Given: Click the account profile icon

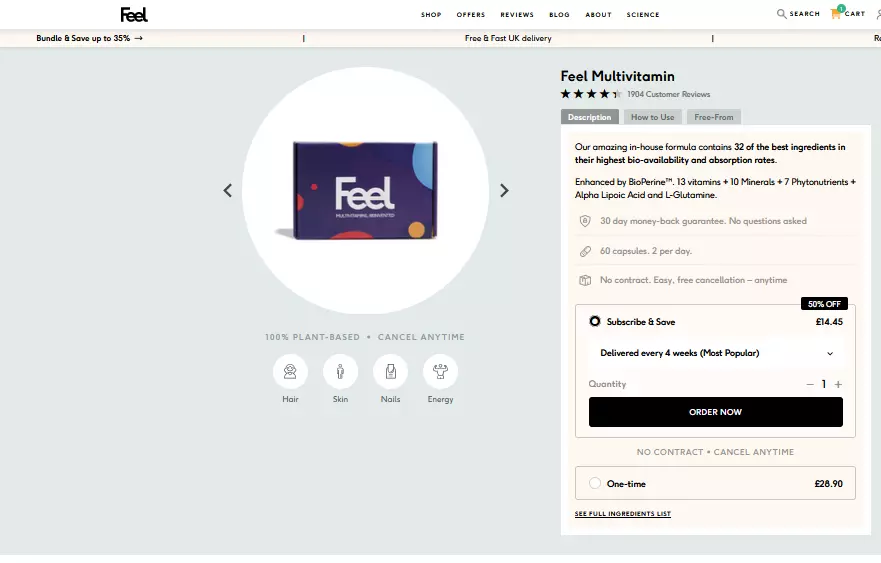Looking at the screenshot, I should click(878, 14).
